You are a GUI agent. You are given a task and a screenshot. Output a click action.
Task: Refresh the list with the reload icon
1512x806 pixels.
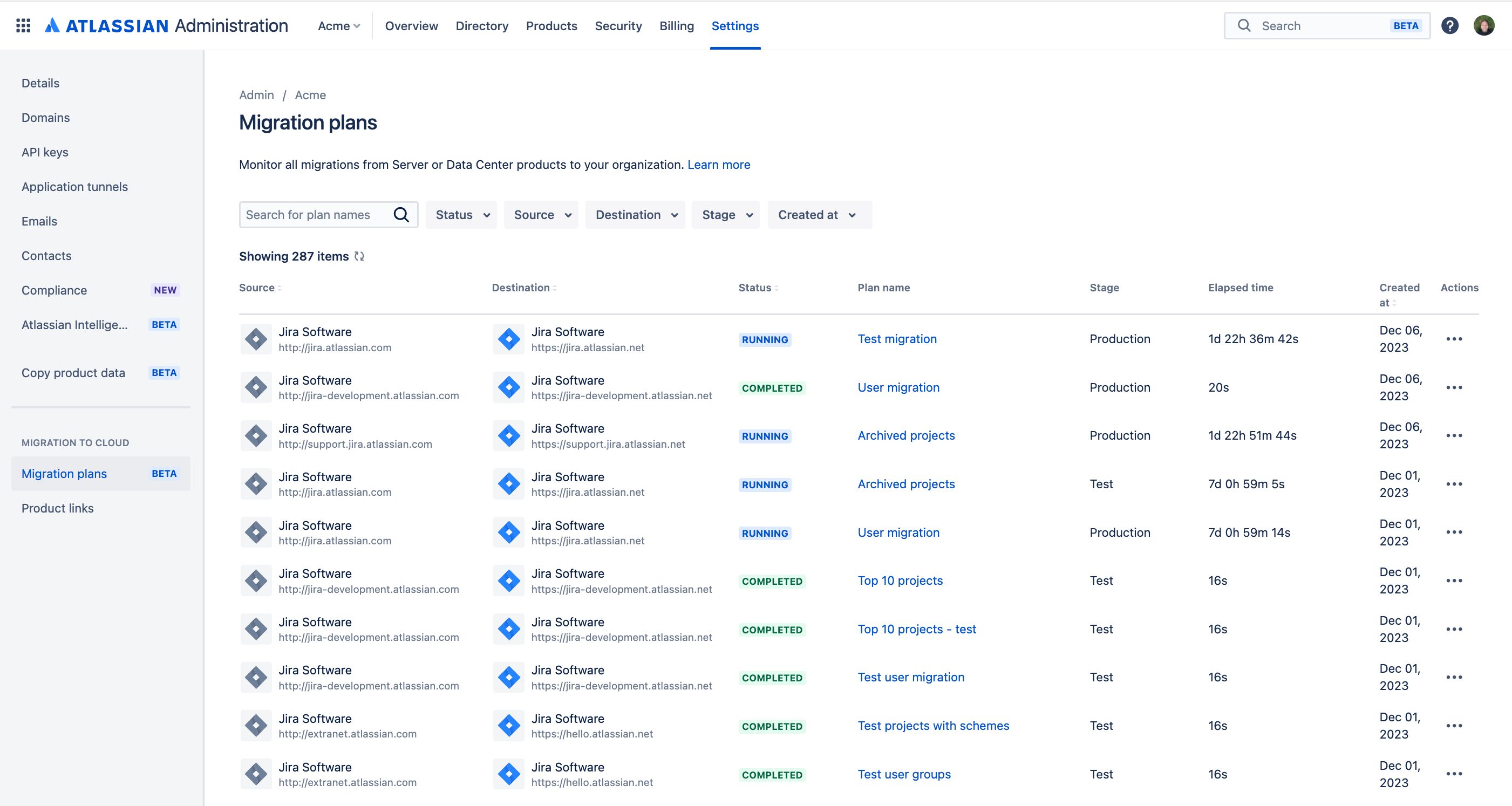359,257
